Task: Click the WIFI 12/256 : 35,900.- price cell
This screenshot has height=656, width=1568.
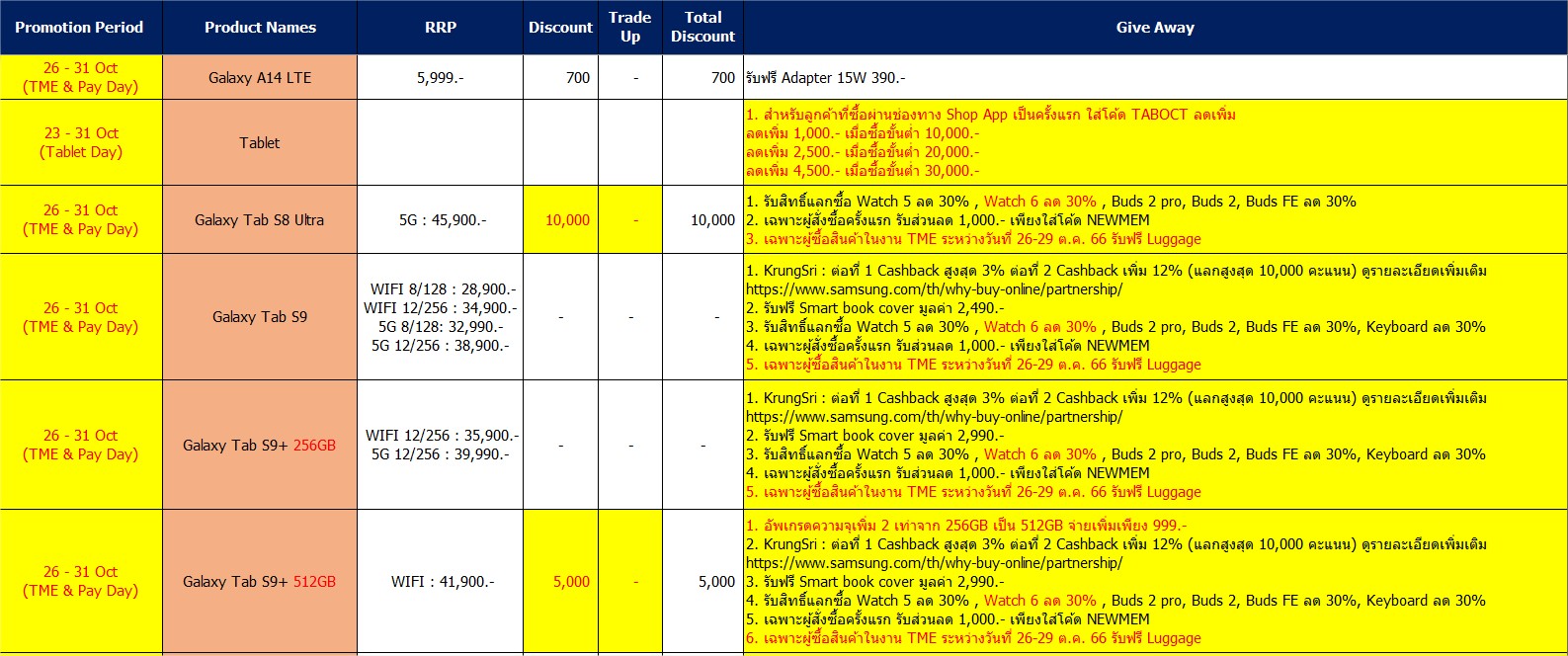Action: click(x=441, y=445)
